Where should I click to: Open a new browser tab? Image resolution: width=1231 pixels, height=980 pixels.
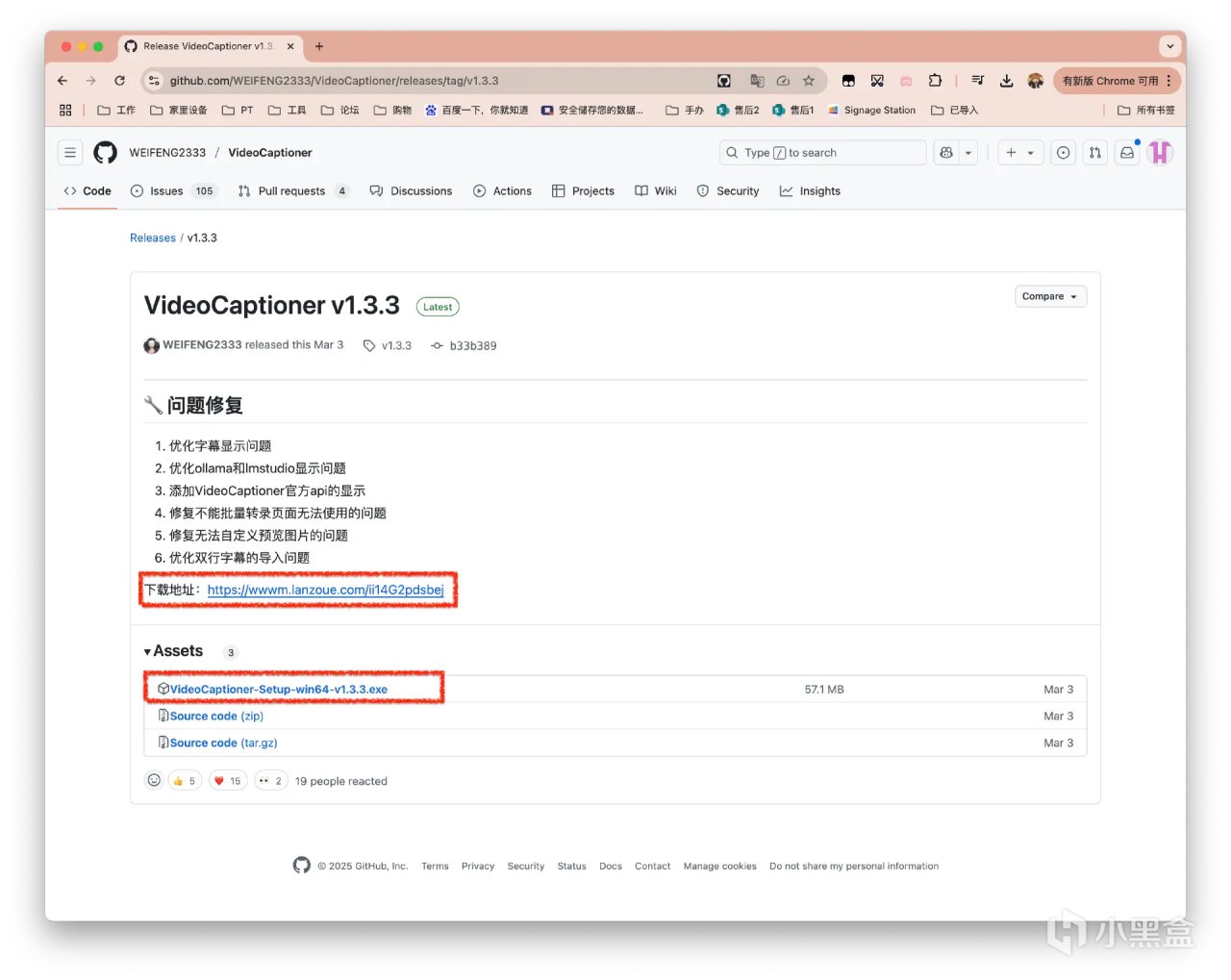pyautogui.click(x=319, y=46)
